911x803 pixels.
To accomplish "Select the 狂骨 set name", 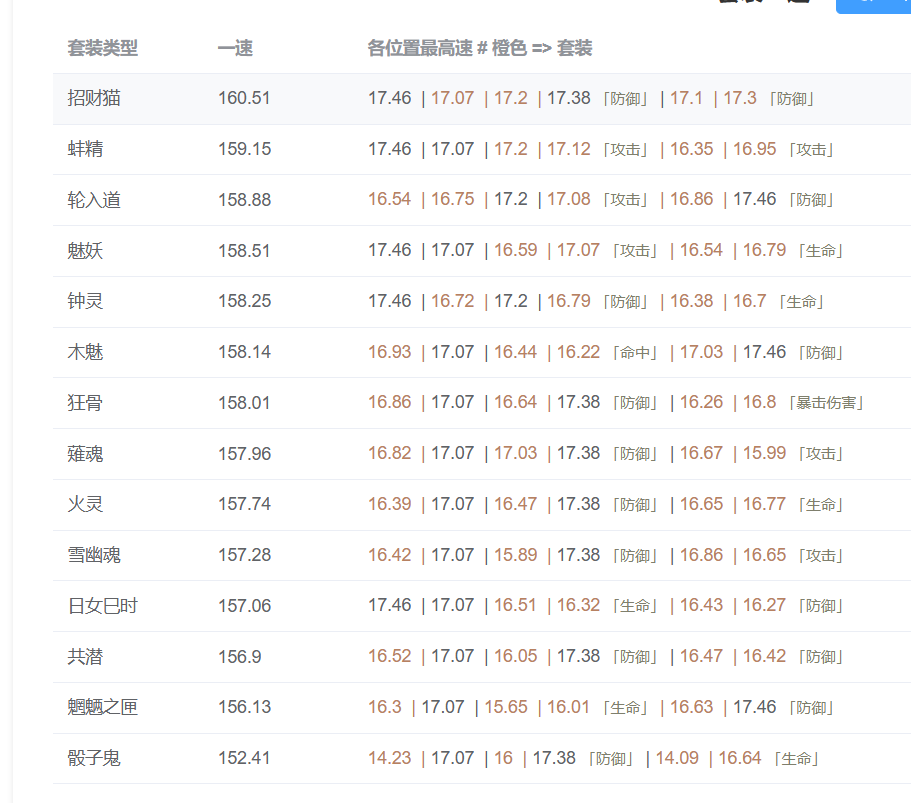I will click(85, 403).
